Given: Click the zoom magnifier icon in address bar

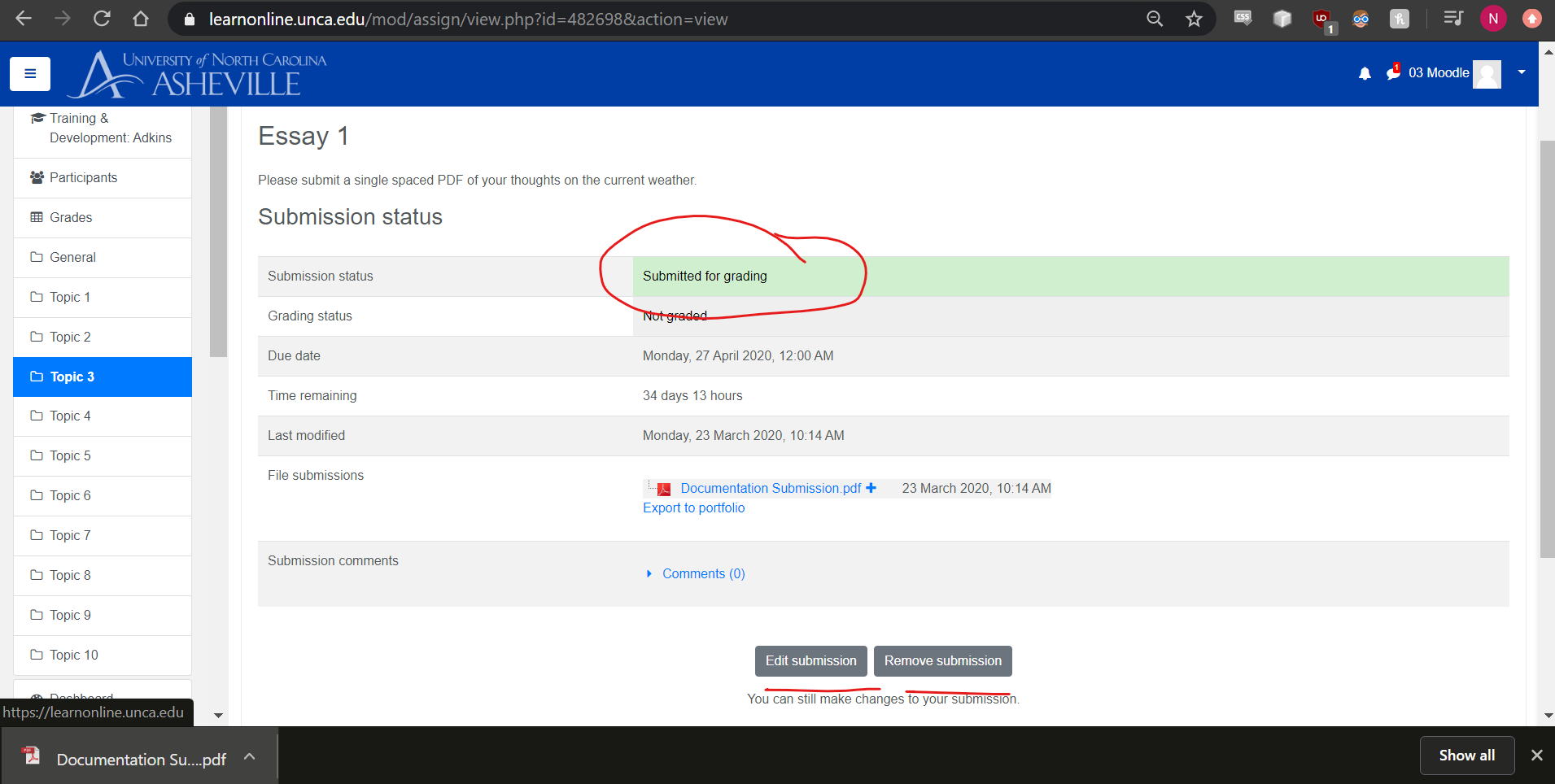Looking at the screenshot, I should (x=1155, y=19).
